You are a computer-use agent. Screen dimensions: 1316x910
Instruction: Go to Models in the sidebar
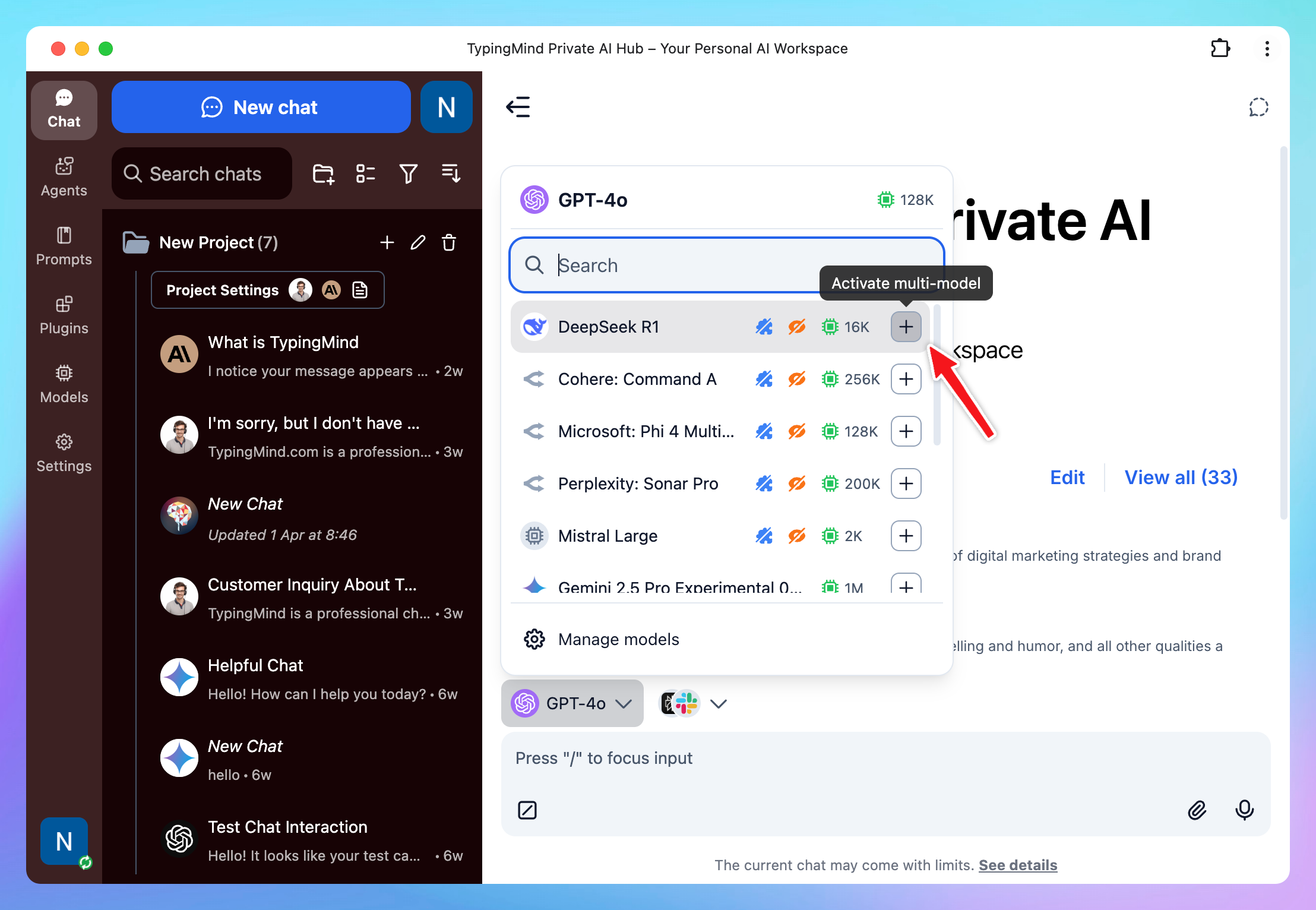(64, 384)
